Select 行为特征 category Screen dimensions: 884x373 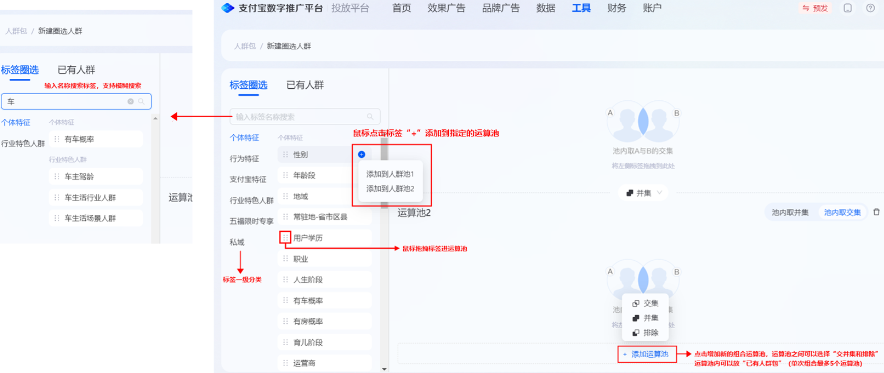(x=244, y=158)
